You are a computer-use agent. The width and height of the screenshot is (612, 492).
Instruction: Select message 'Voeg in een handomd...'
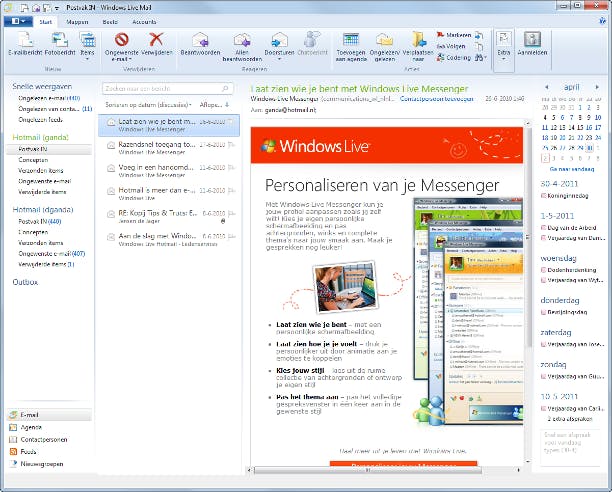169,171
